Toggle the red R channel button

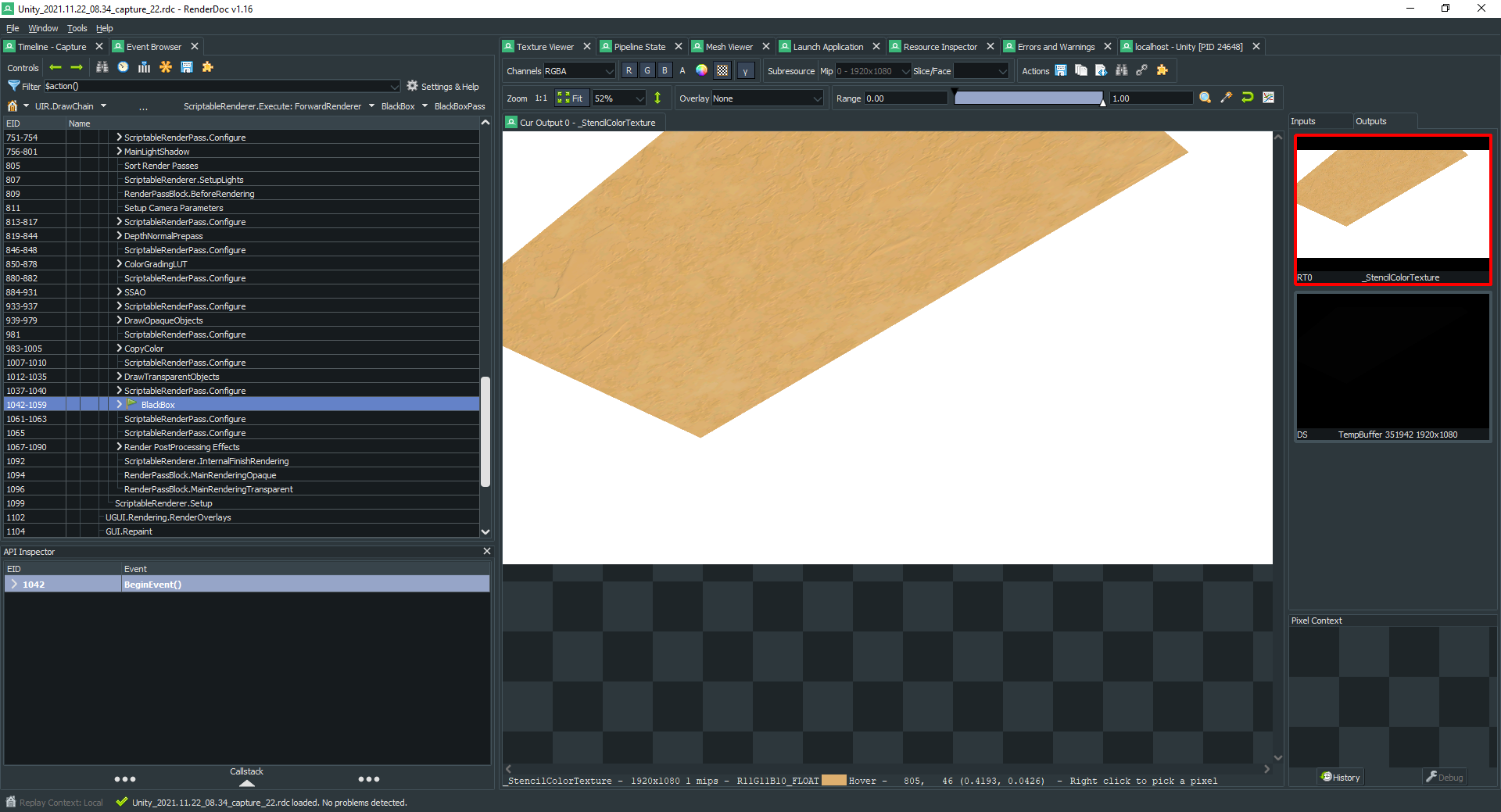tap(629, 70)
